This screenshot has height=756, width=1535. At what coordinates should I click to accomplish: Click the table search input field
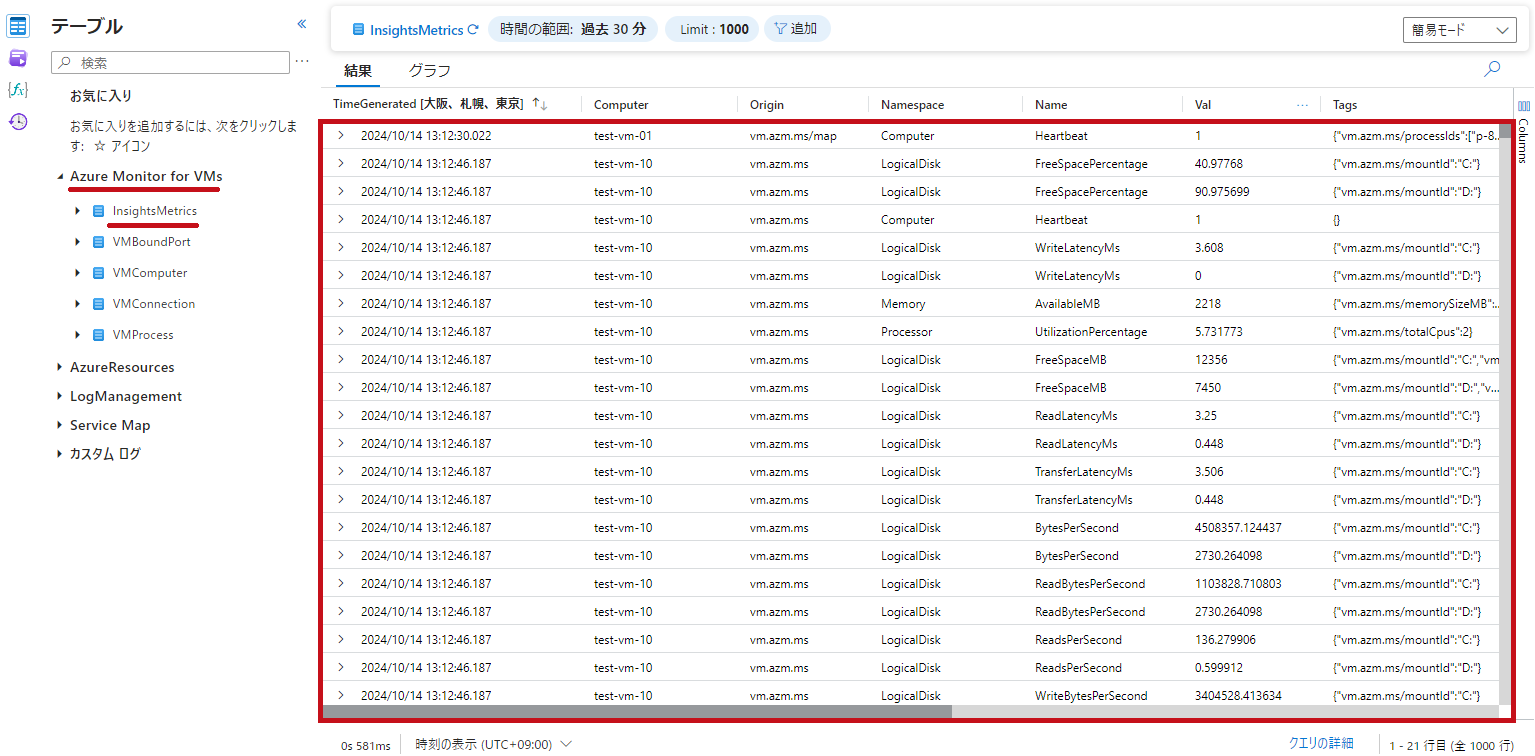[170, 63]
